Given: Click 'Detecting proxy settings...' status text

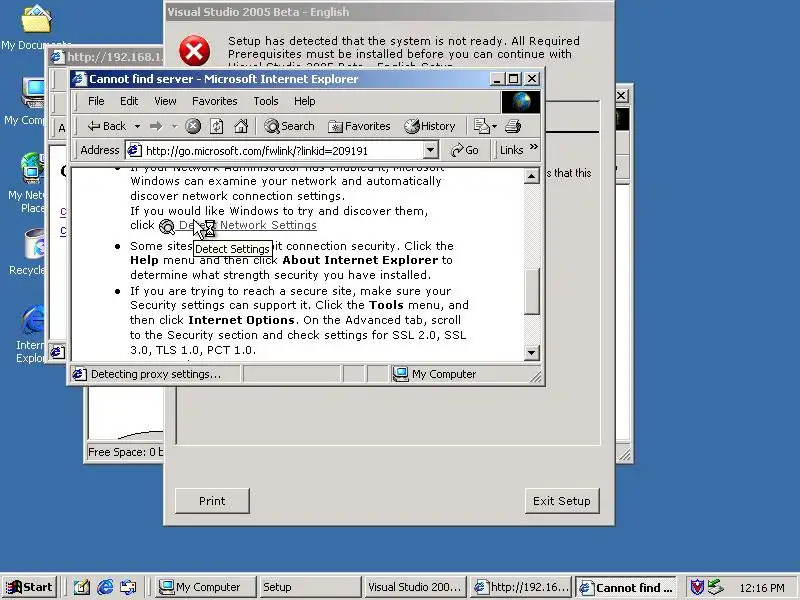Looking at the screenshot, I should tap(156, 374).
